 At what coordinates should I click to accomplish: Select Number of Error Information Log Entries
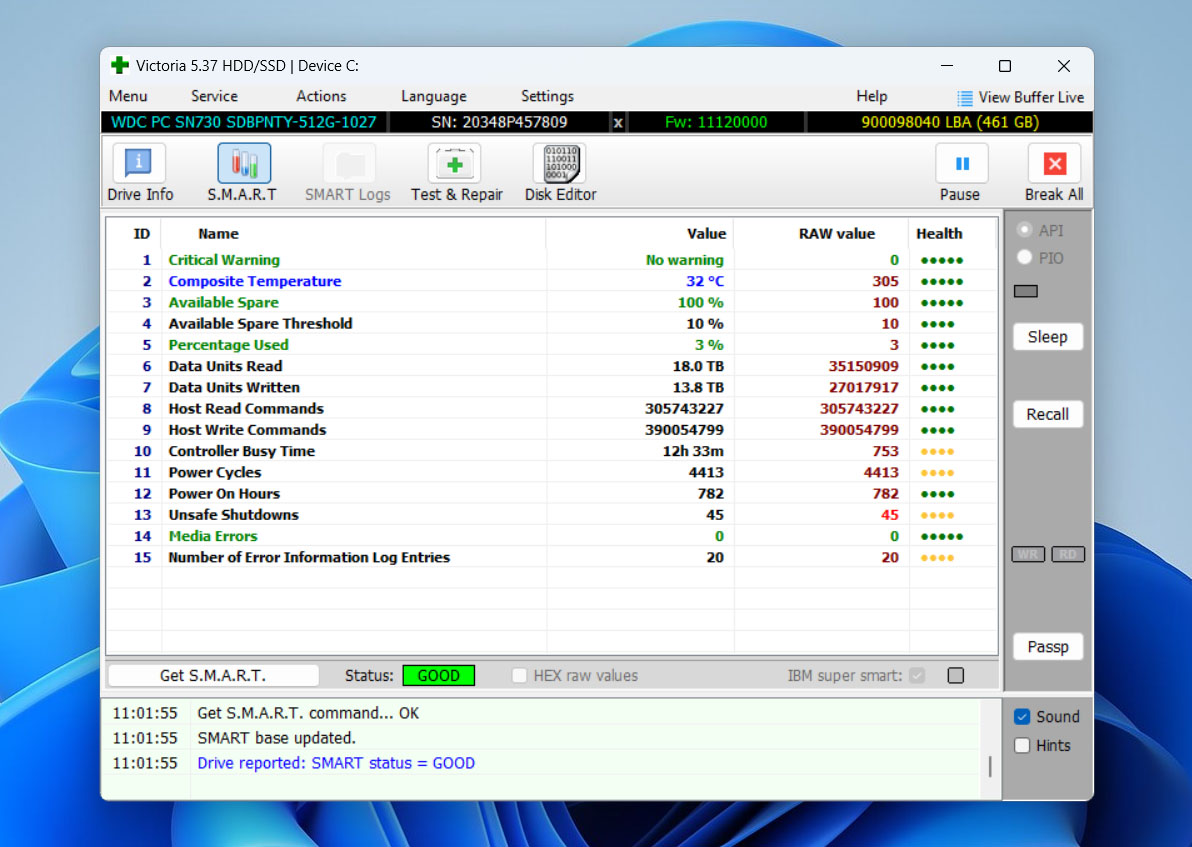(552, 557)
